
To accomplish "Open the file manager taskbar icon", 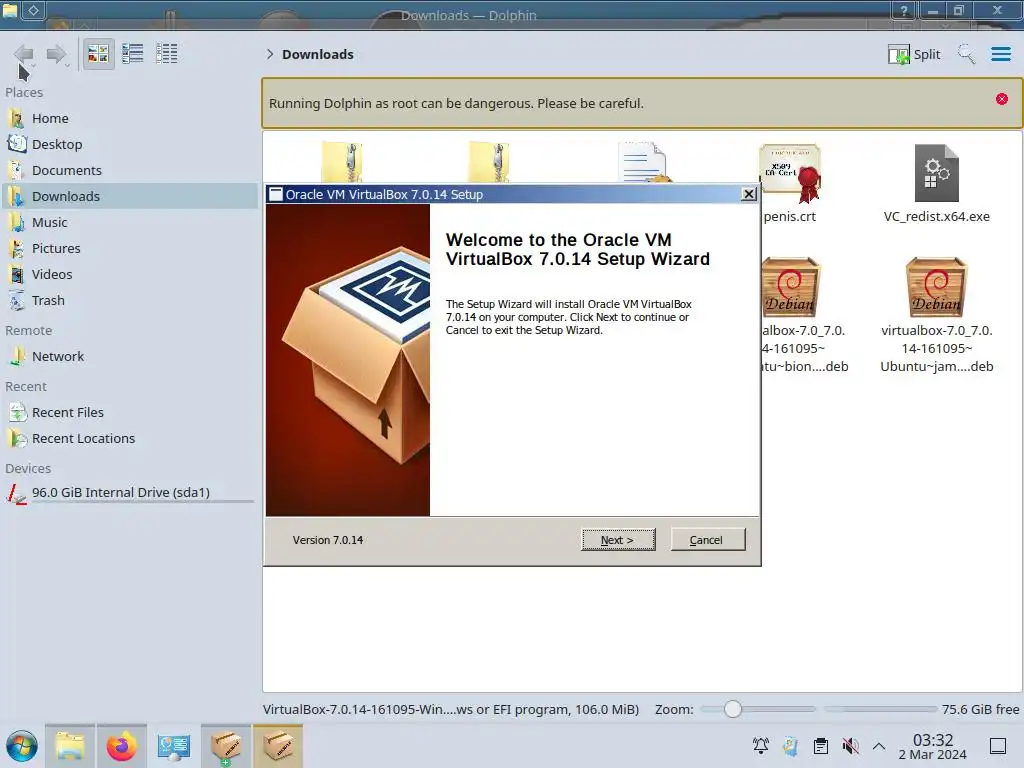I will [70, 746].
